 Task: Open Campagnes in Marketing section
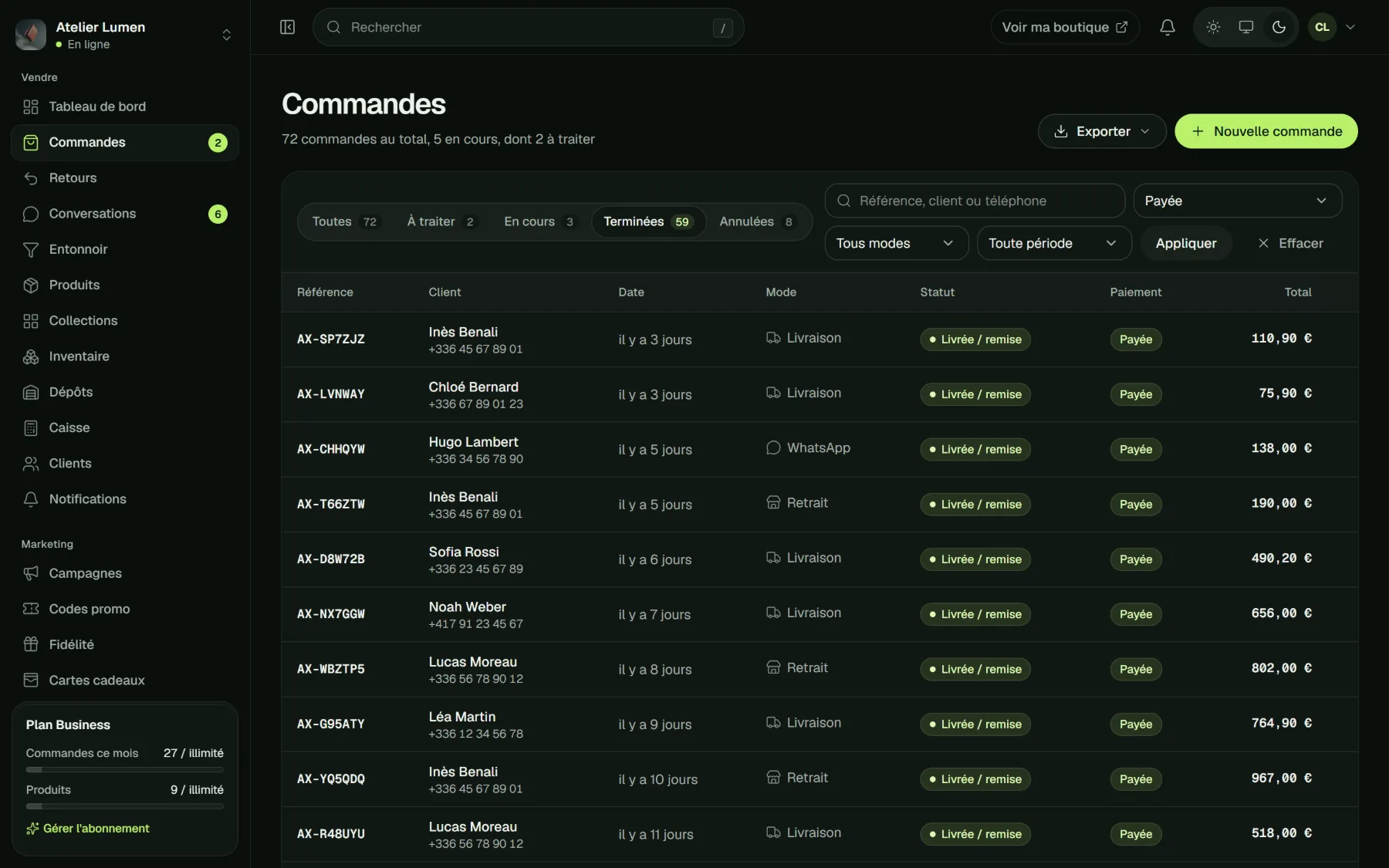[125, 573]
